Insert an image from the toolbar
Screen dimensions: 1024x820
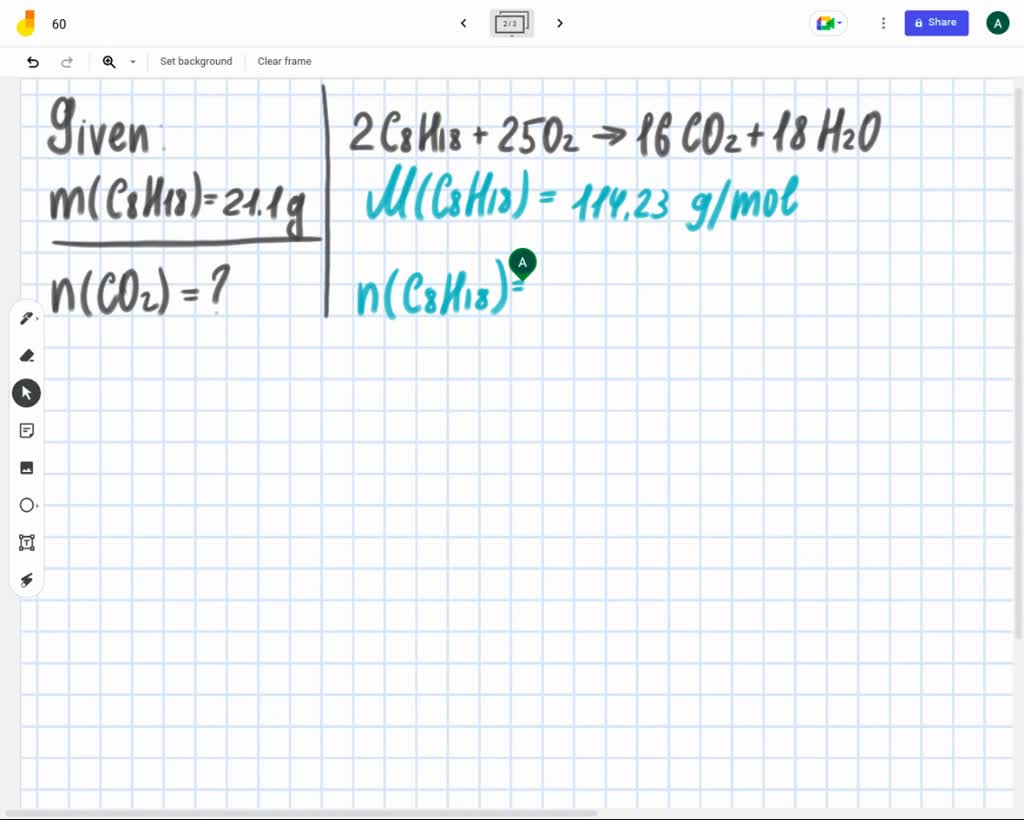tap(27, 467)
